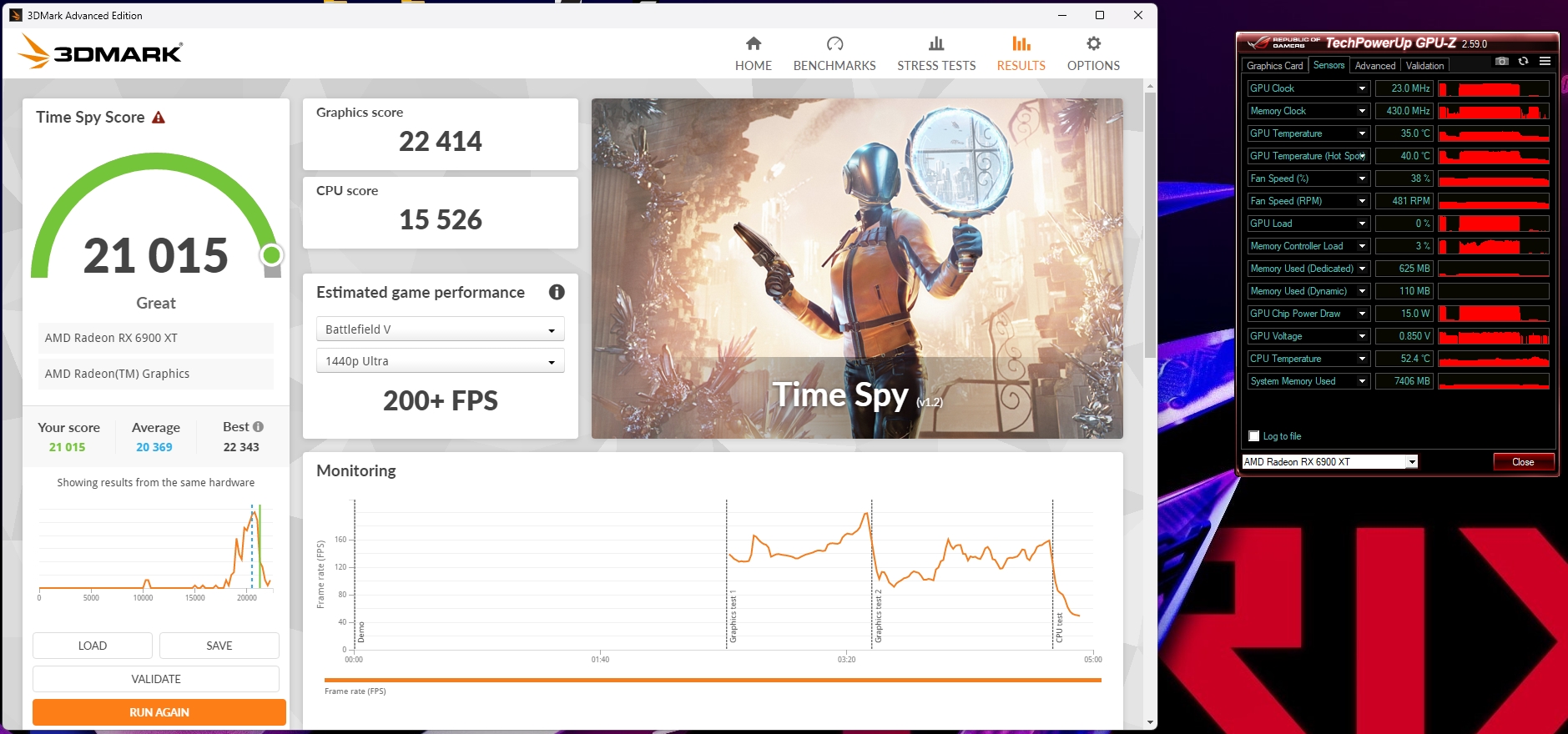Click the orange frame rate timeline bar
1568x734 pixels.
[713, 681]
